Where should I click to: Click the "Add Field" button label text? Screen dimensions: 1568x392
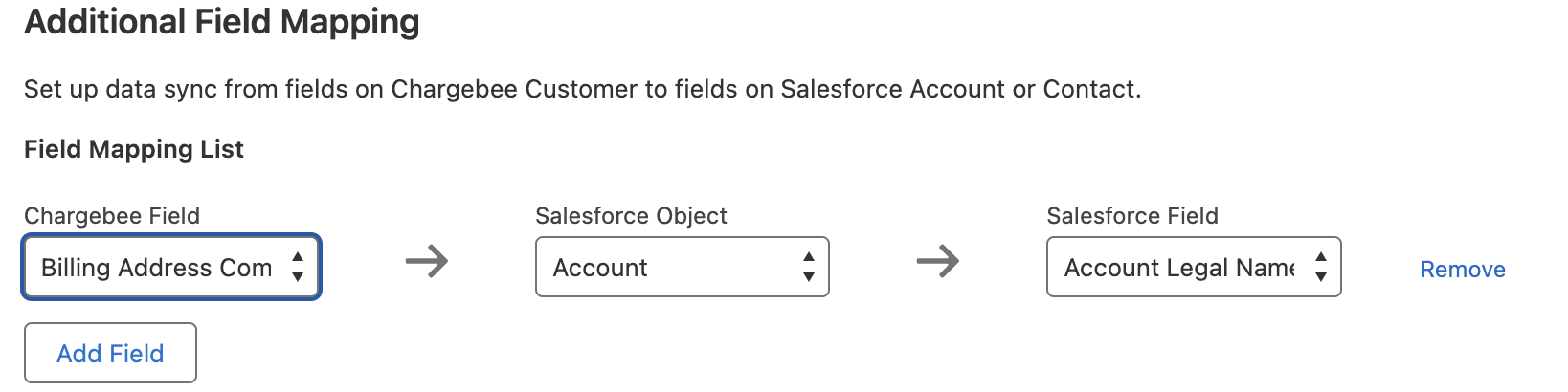110,354
